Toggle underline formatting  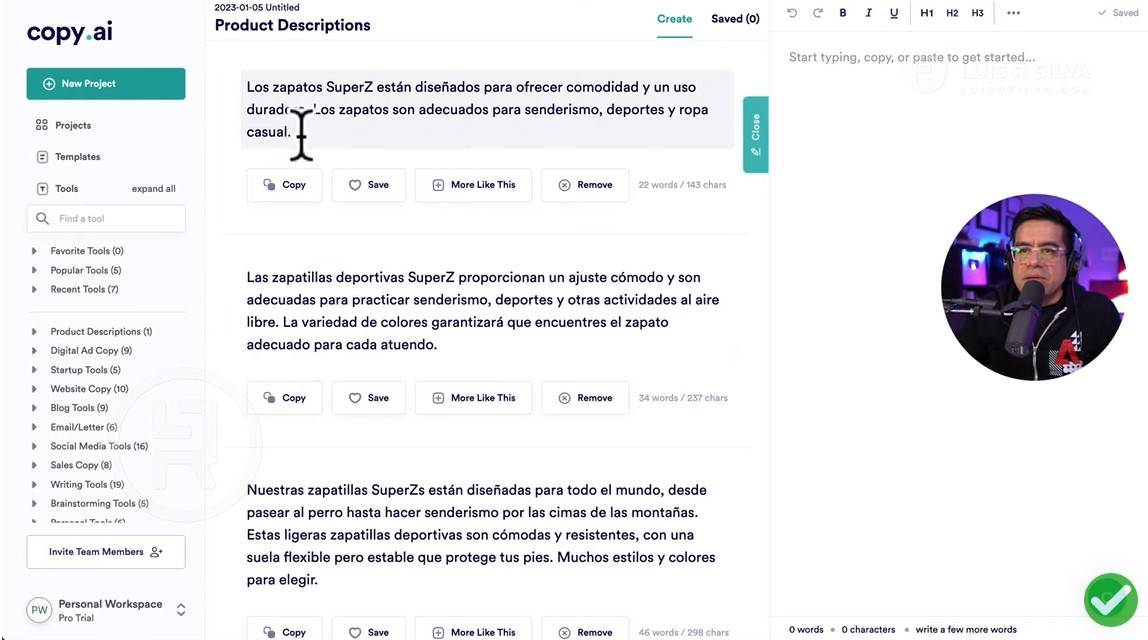point(894,12)
